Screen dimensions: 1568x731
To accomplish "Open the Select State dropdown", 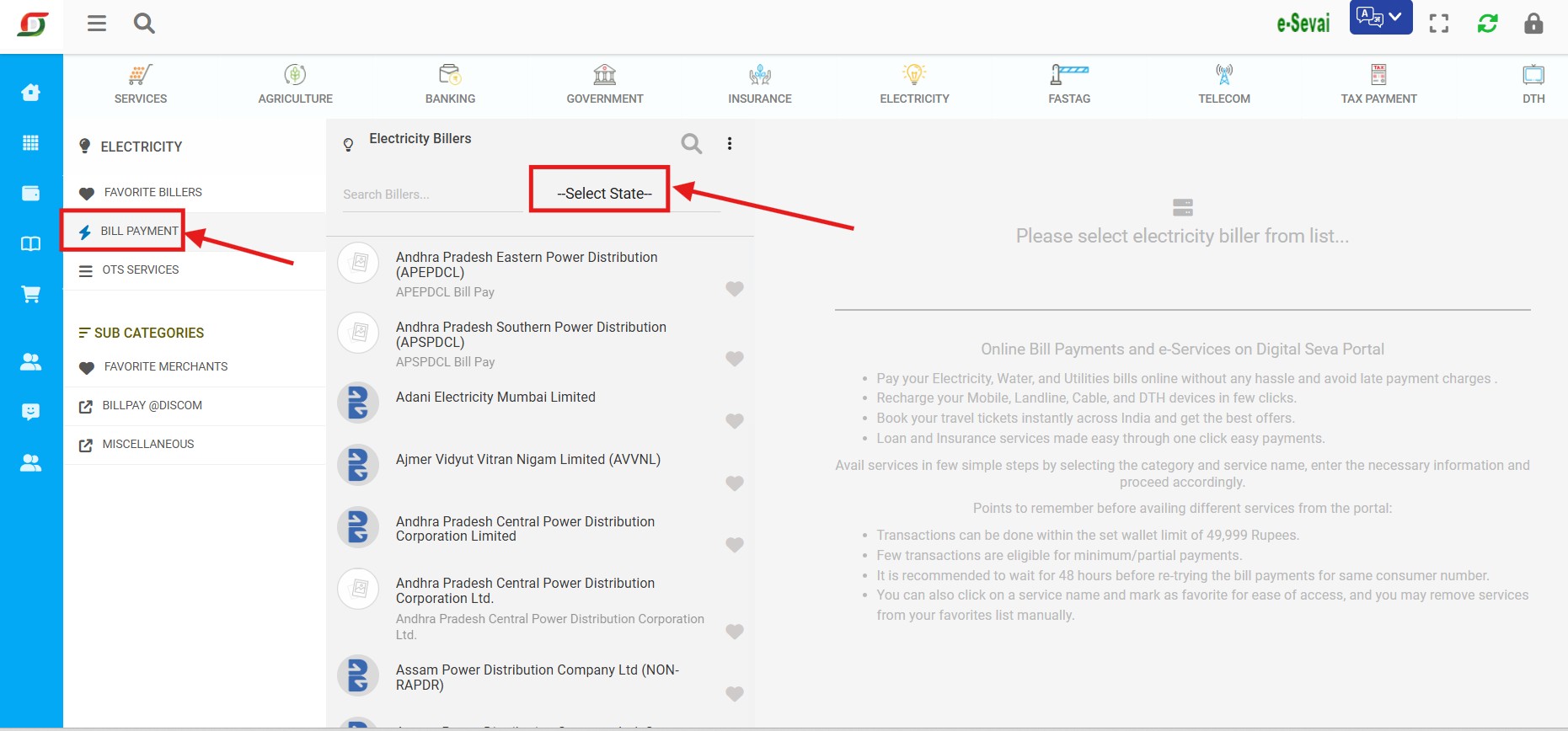I will tap(604, 194).
